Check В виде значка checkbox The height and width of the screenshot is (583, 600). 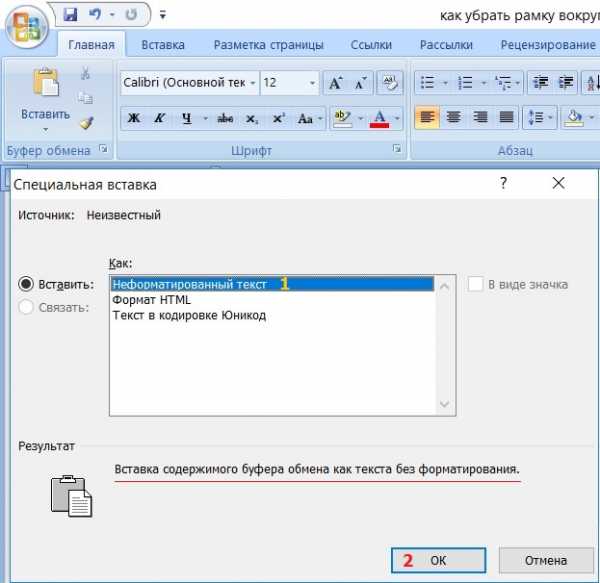[475, 284]
